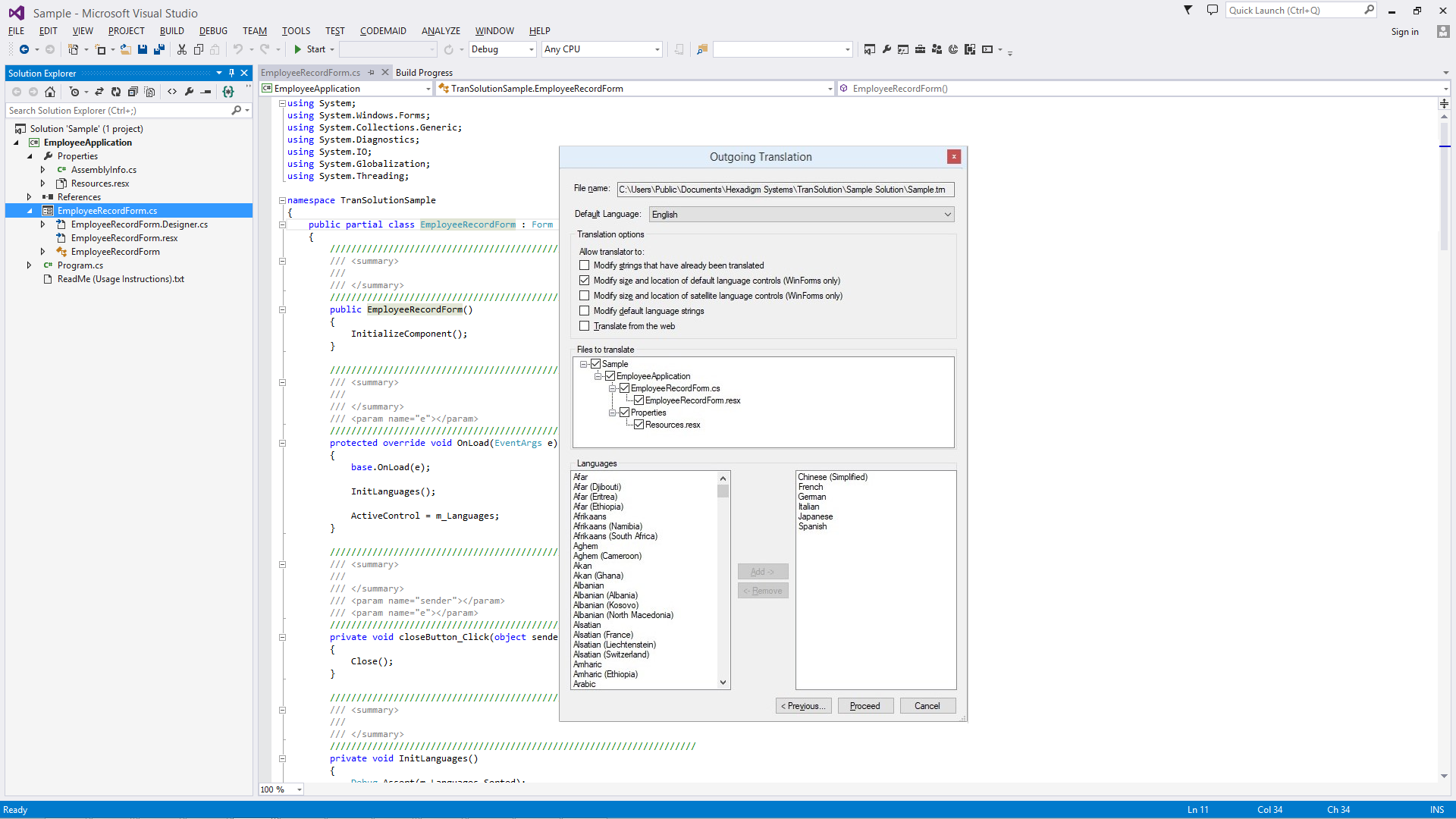Viewport: 1456px width, 819px height.
Task: Click the Cut scissors icon
Action: click(182, 49)
